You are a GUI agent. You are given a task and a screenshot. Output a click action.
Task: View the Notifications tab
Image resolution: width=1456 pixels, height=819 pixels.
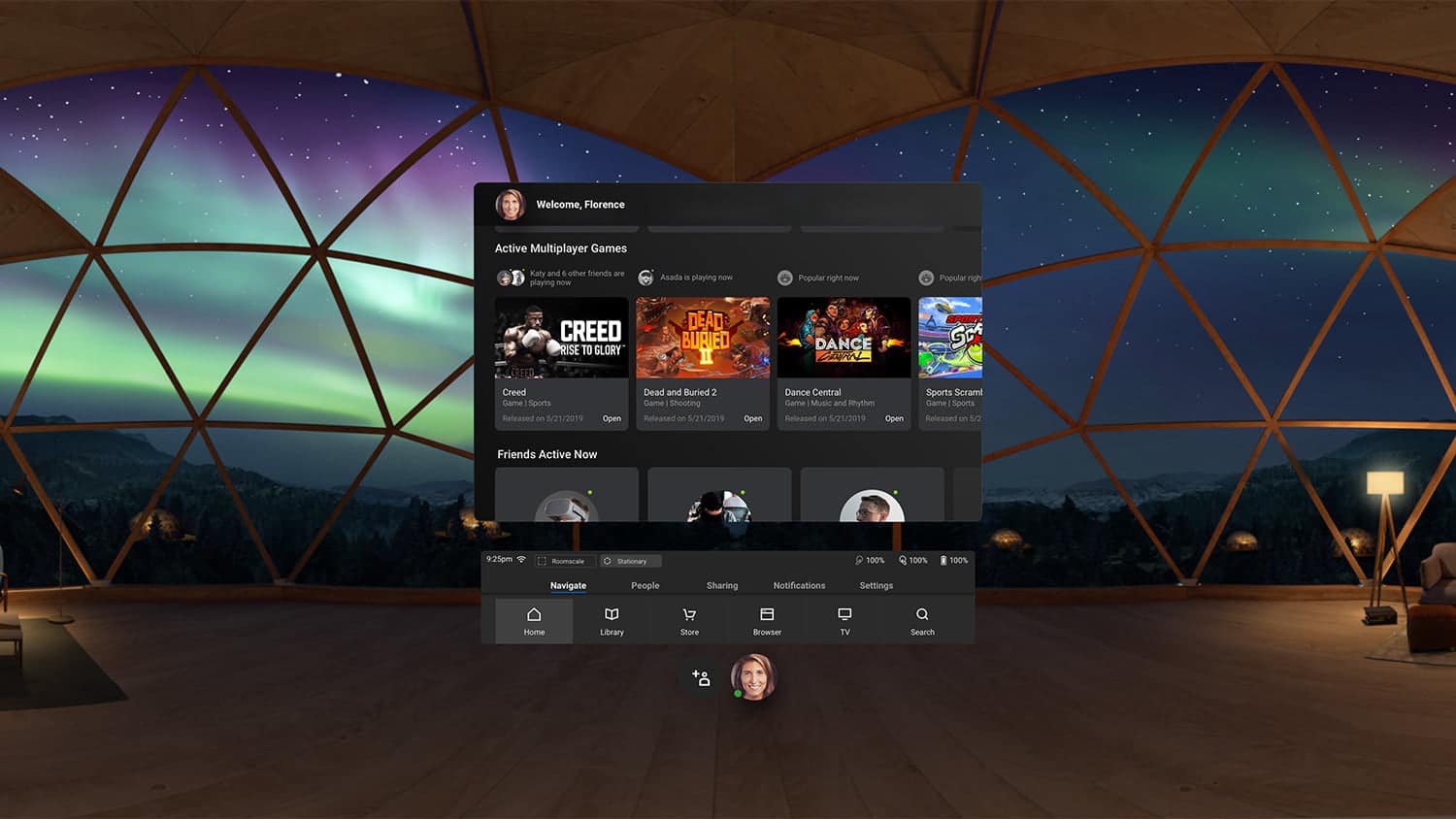799,585
